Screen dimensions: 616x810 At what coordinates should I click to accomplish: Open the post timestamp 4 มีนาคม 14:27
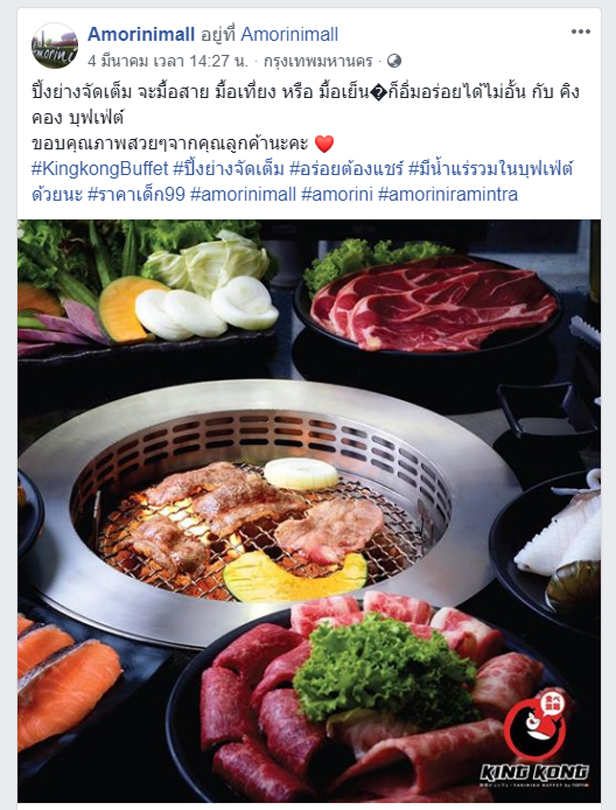tap(168, 61)
